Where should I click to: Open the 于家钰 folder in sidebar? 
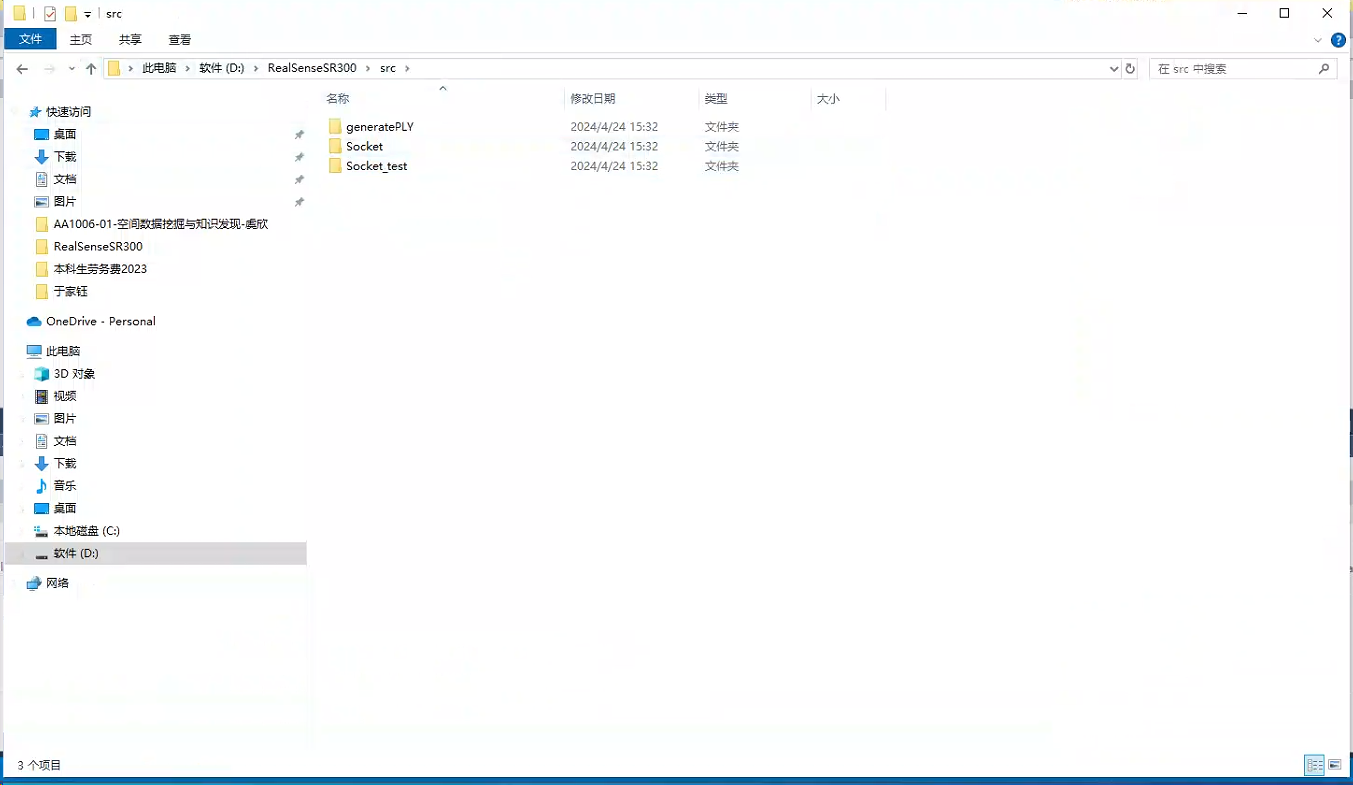[70, 291]
